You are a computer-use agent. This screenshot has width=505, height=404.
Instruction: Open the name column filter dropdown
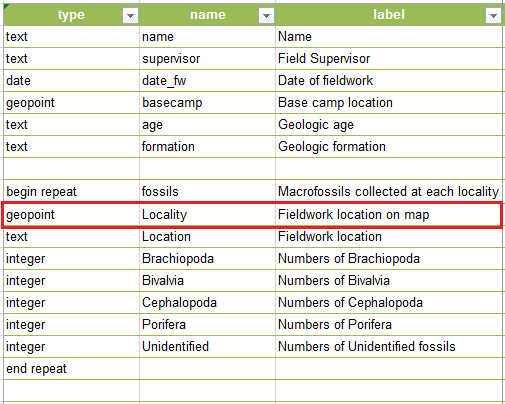[266, 16]
